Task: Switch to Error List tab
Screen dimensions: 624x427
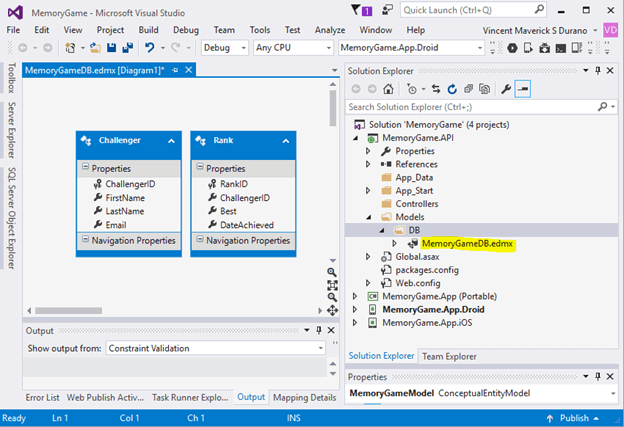Action: (x=43, y=397)
